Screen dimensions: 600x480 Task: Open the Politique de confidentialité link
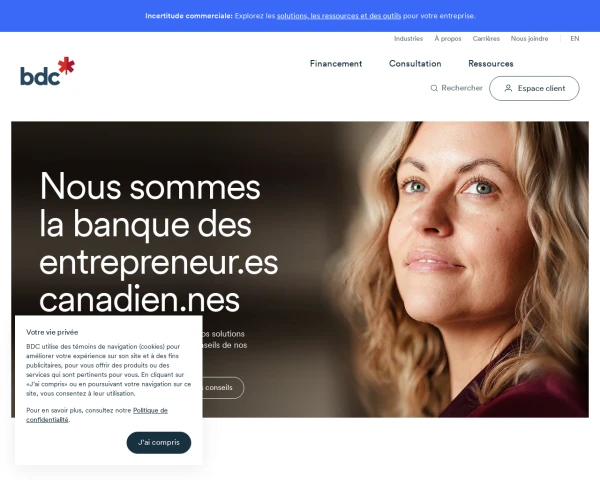pyautogui.click(x=97, y=415)
